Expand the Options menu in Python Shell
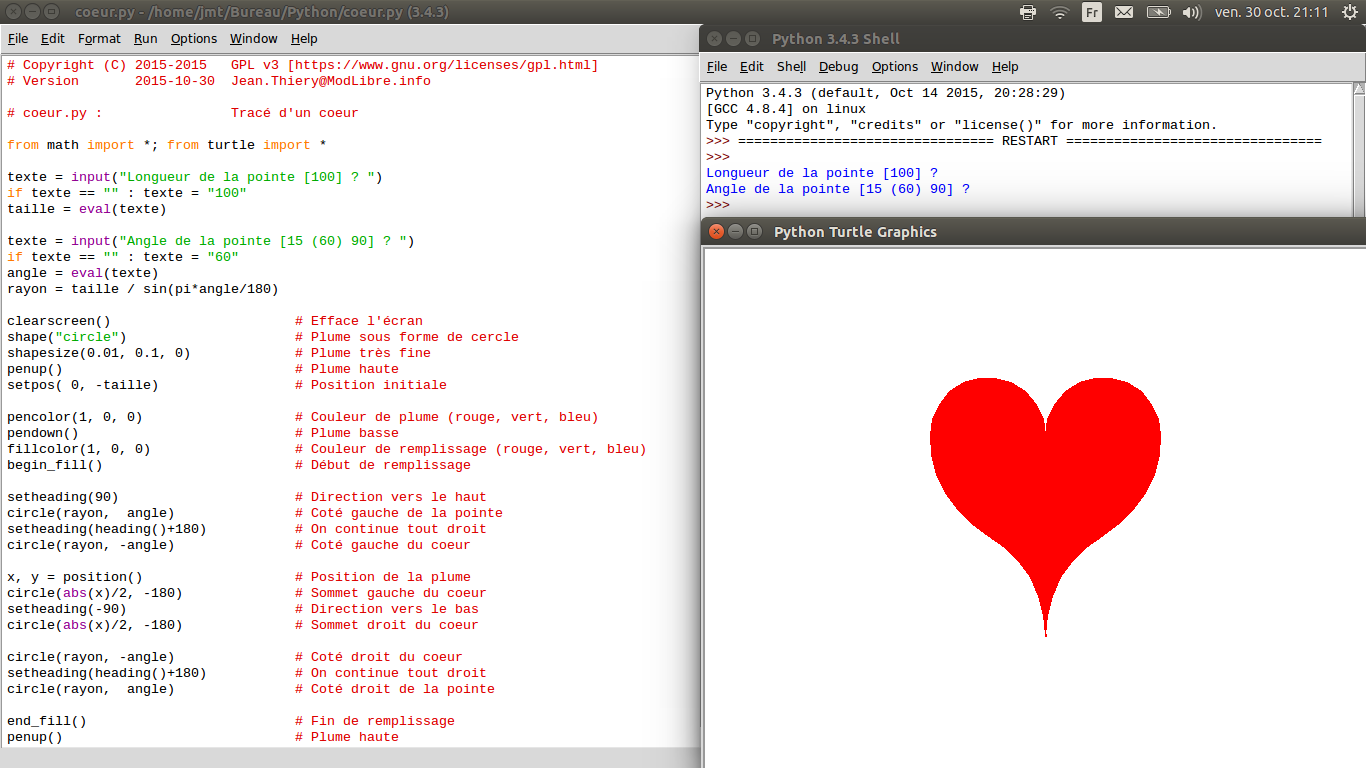Image resolution: width=1366 pixels, height=768 pixels. [x=894, y=66]
